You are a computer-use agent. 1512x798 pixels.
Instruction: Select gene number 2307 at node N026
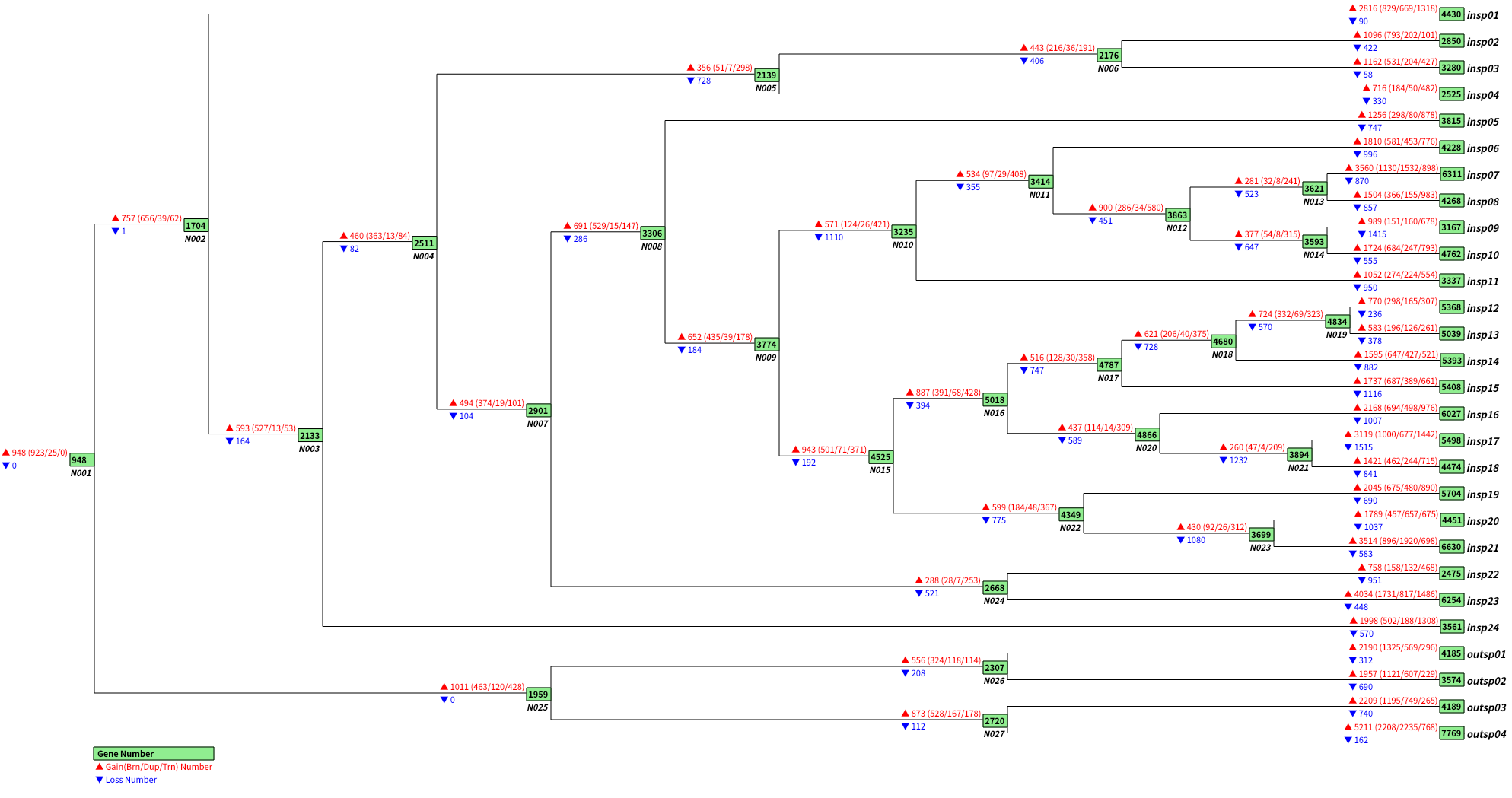point(995,667)
